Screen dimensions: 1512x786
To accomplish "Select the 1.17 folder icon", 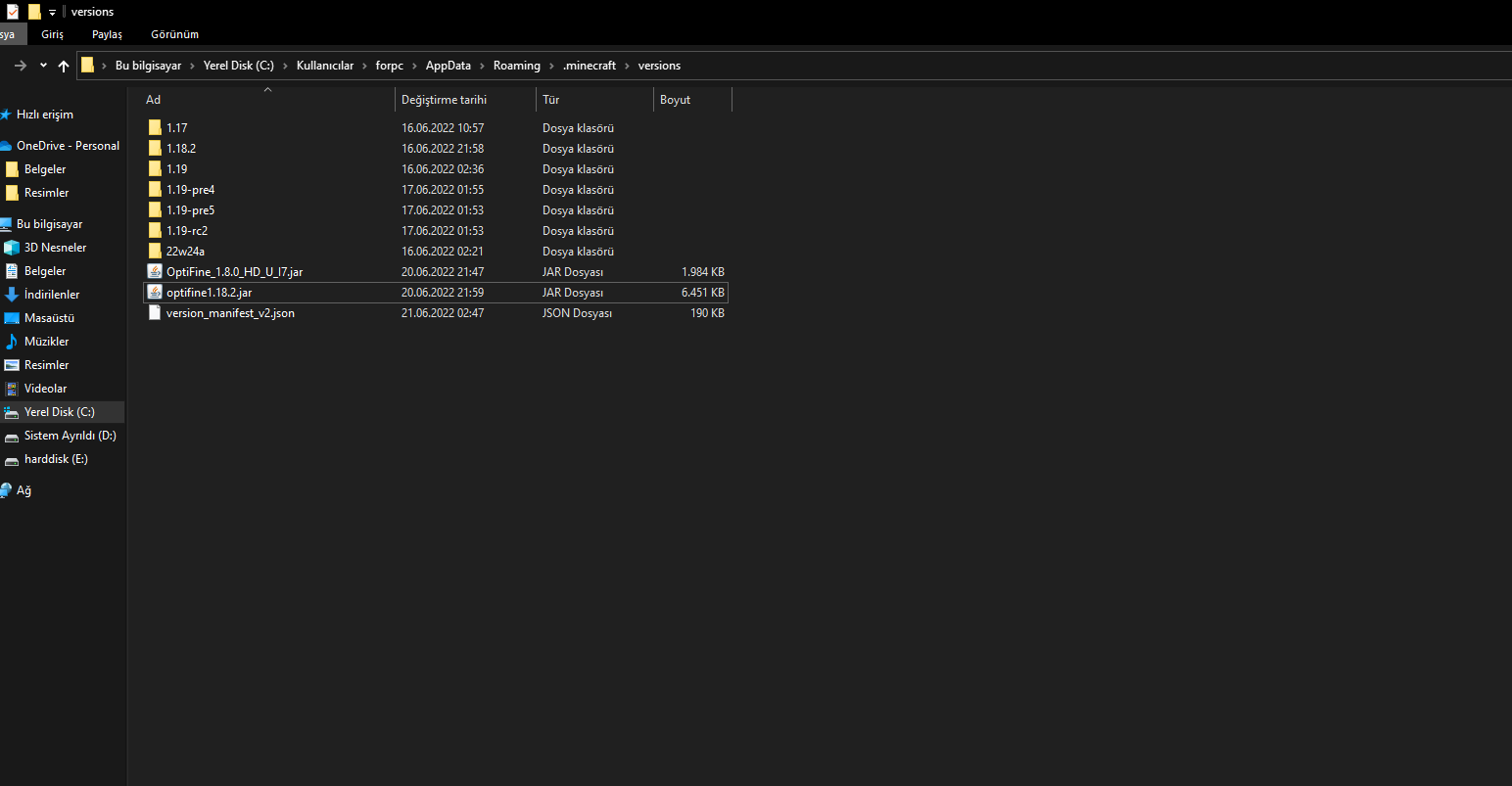I will pos(155,128).
